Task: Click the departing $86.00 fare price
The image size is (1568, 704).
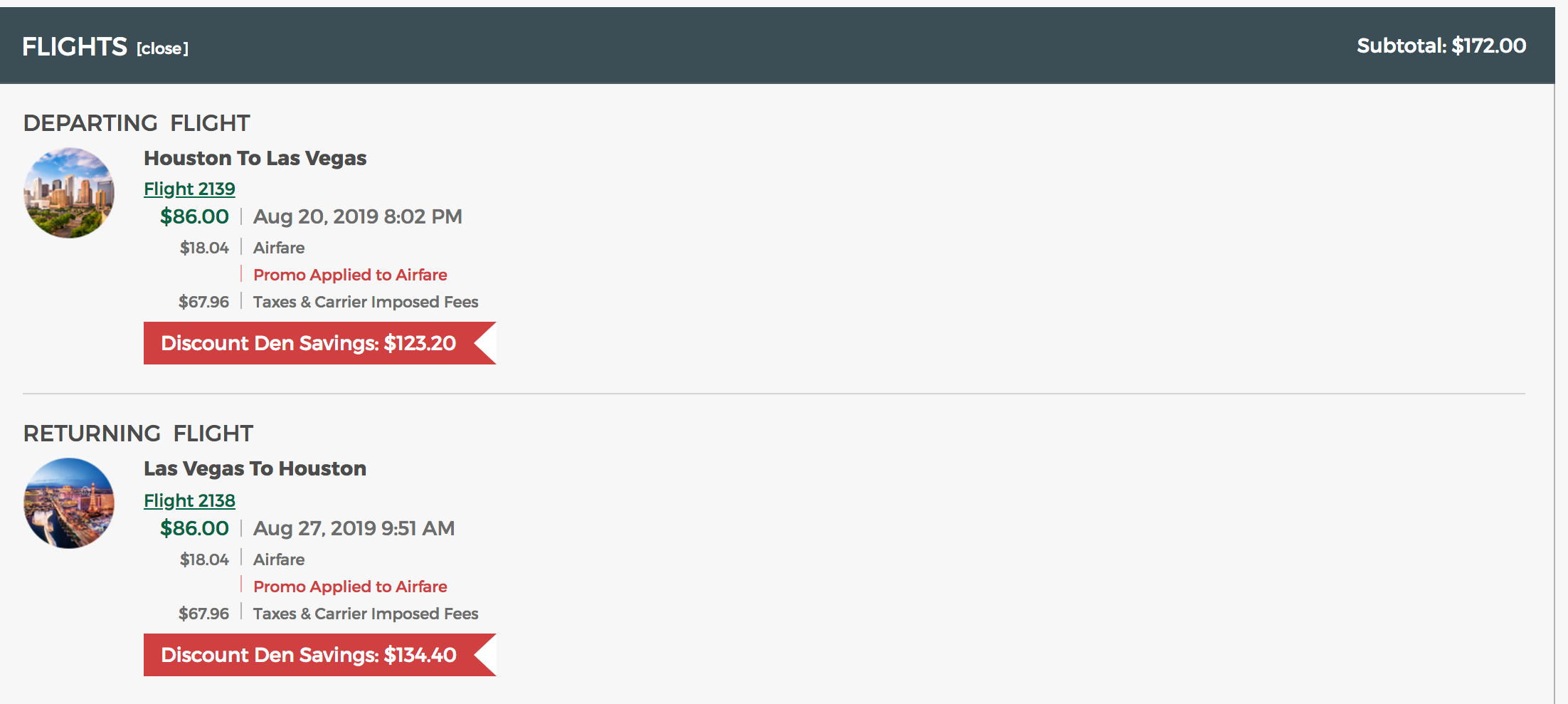Action: (194, 216)
